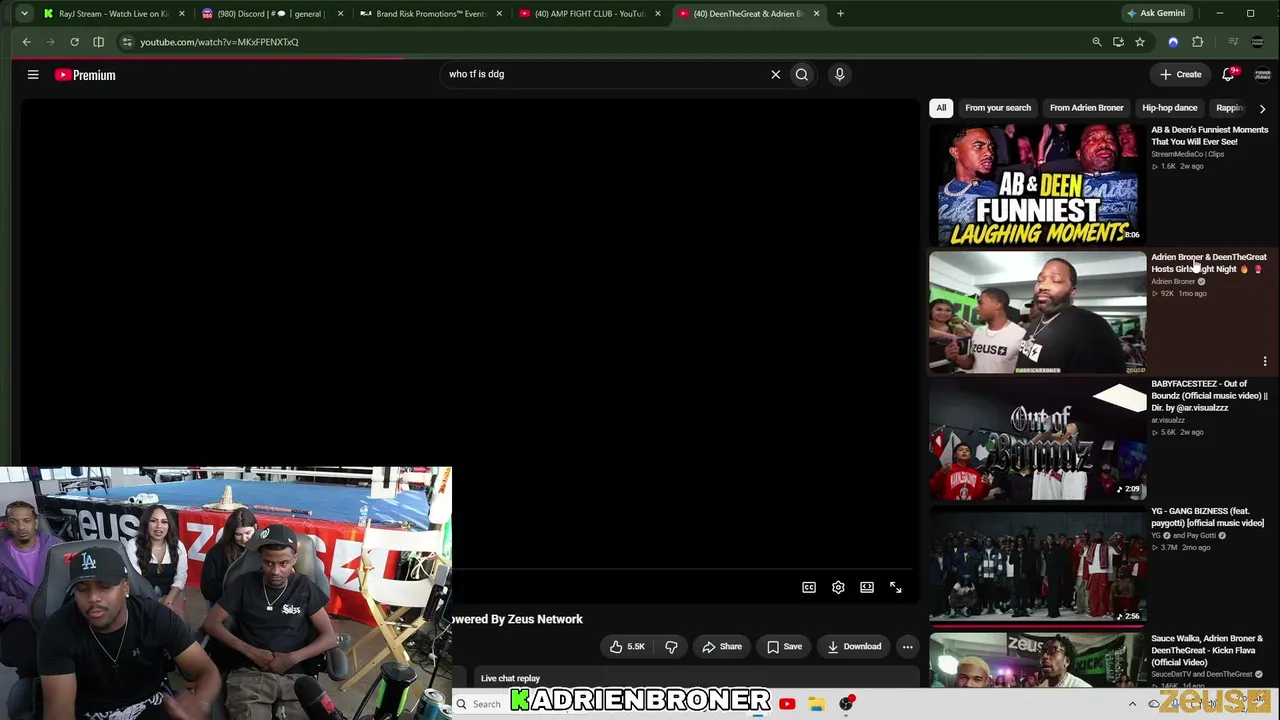Open AB & Deen's Funniest Moments title

coord(1209,136)
